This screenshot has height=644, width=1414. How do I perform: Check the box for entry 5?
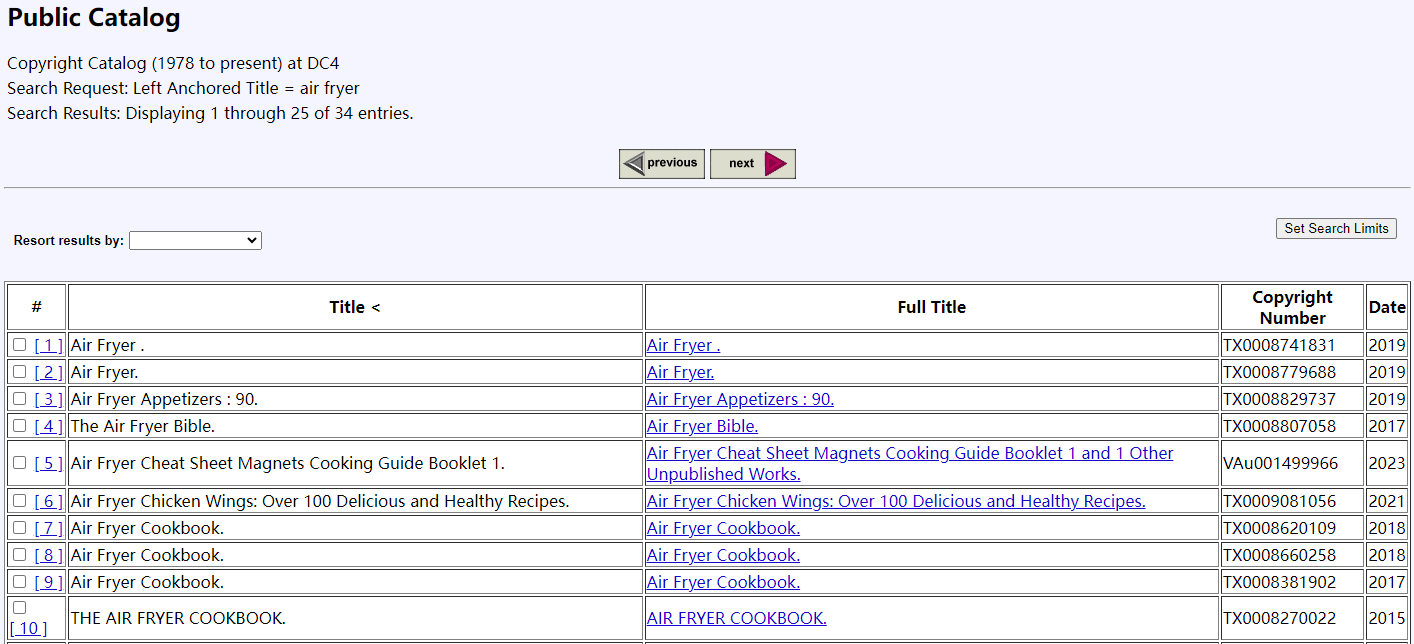pyautogui.click(x=19, y=463)
